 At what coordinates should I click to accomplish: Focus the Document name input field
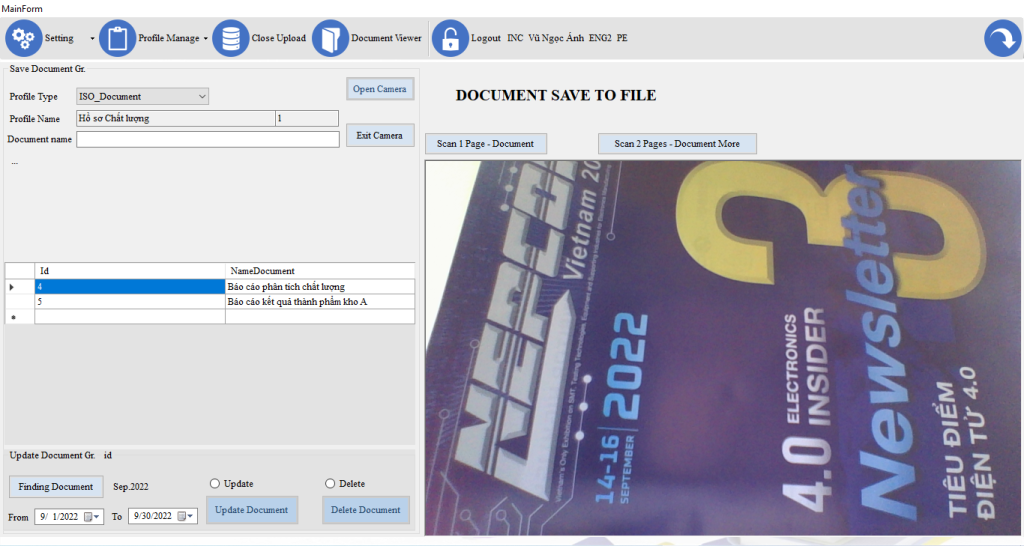point(208,139)
